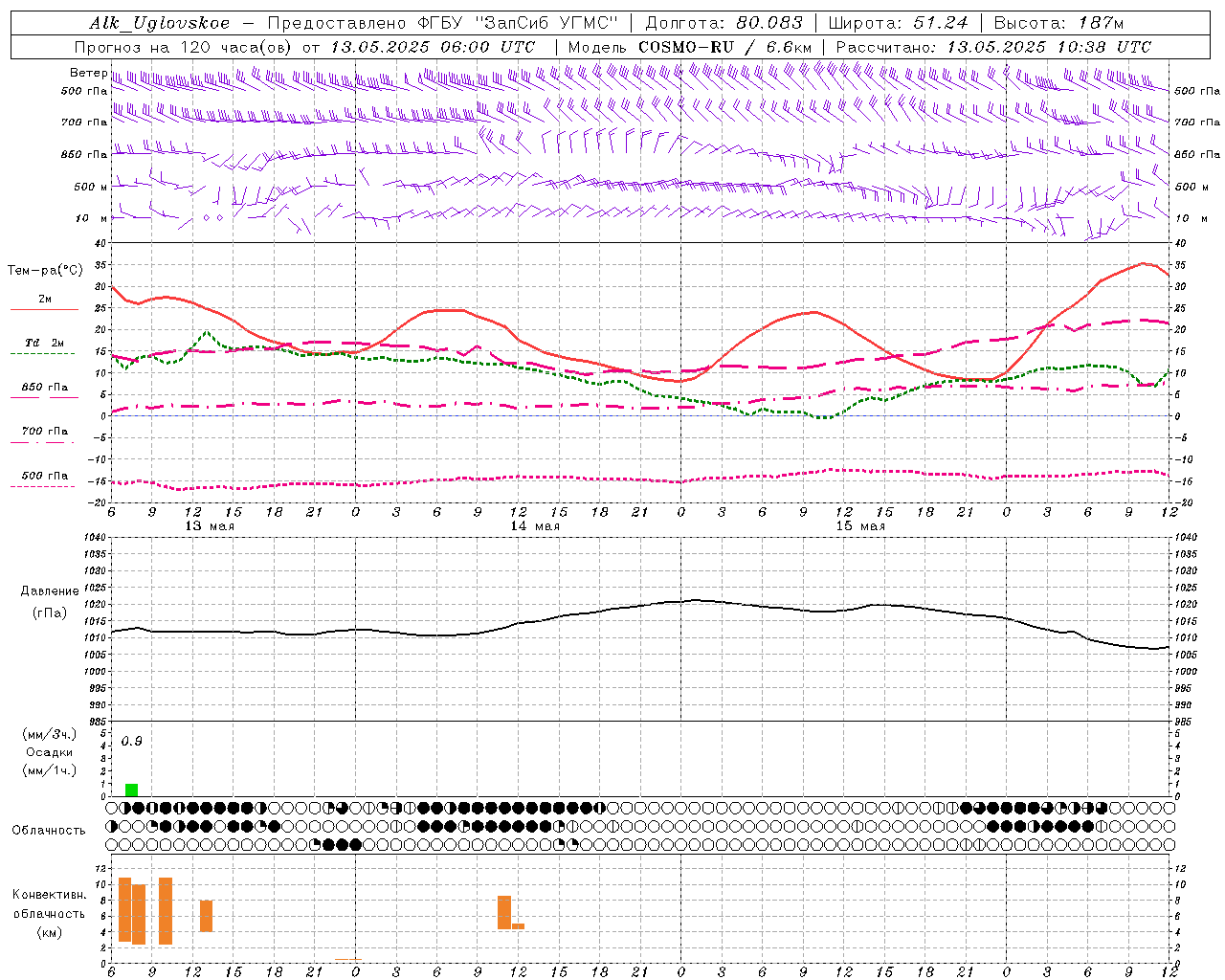This screenshot has width=1225, height=980.
Task: Select the 'Широта: 51.24' header value
Action: point(898,23)
